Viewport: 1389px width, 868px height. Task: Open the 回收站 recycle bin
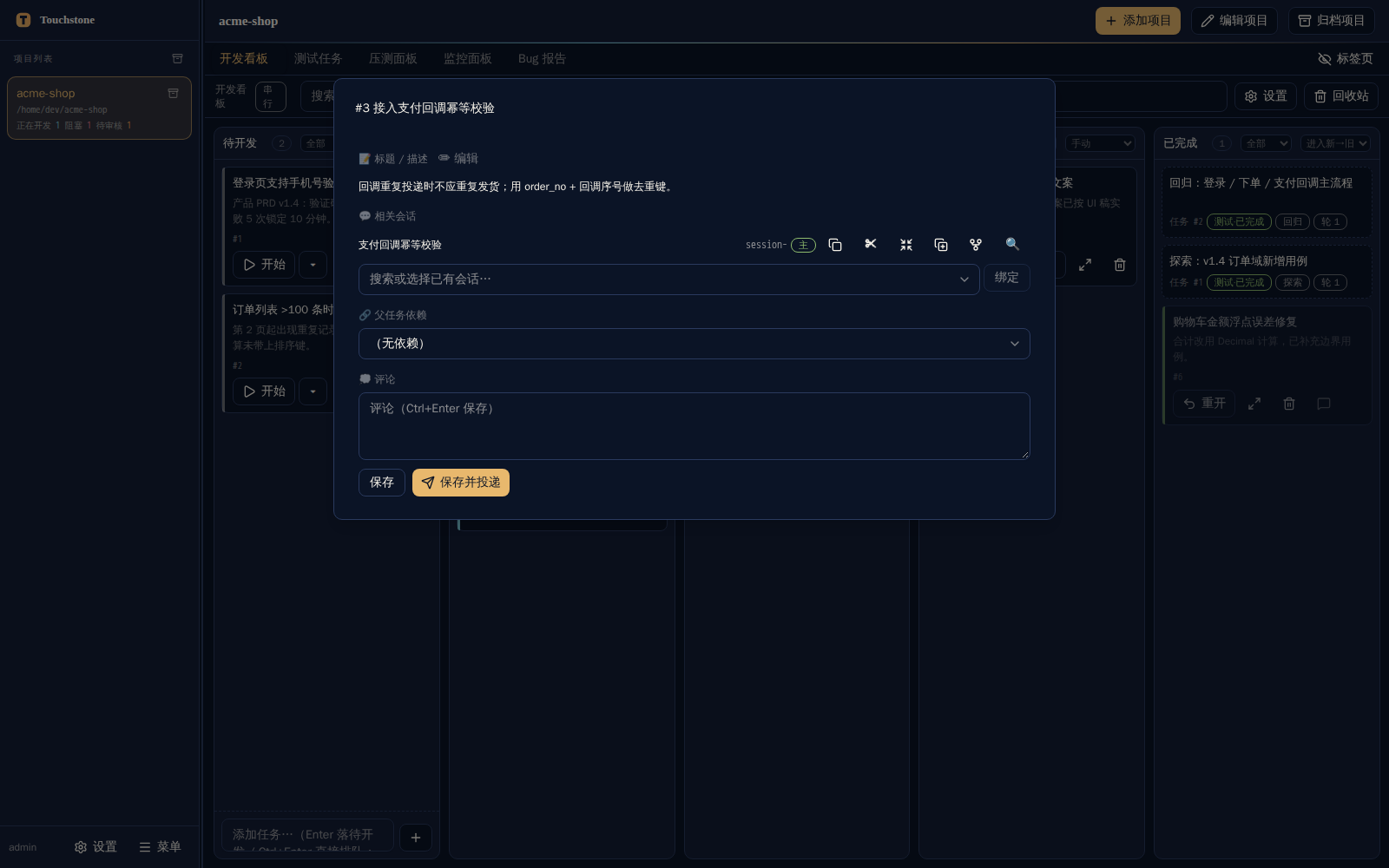[x=1341, y=96]
